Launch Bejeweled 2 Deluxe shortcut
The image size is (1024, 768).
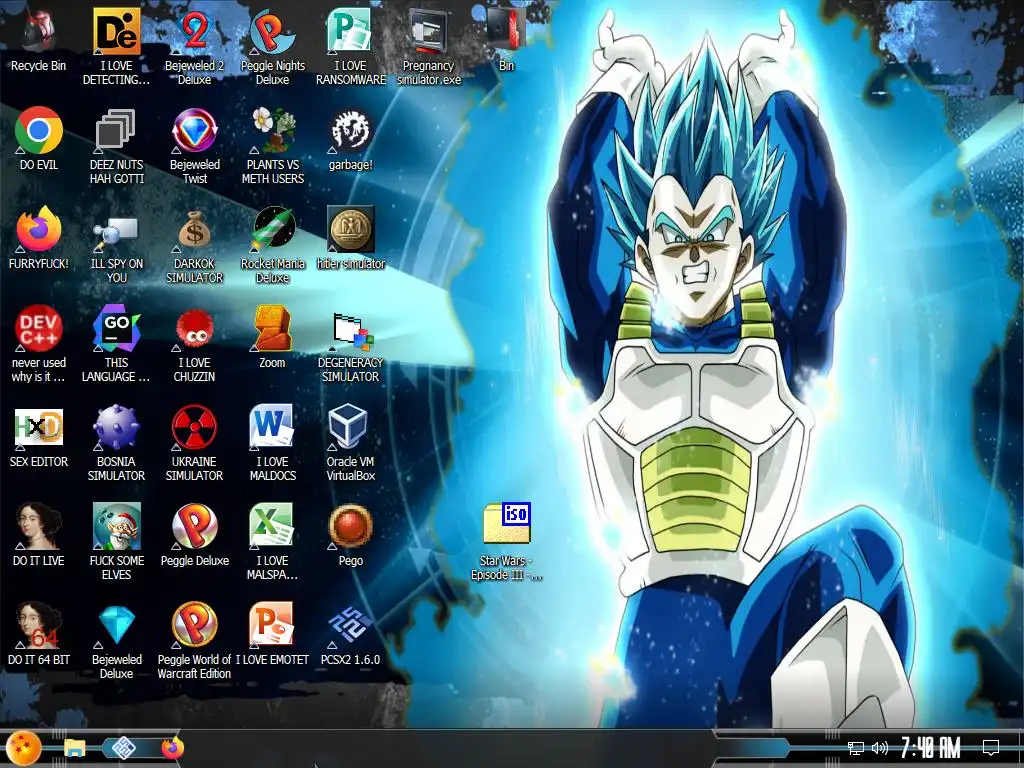click(x=194, y=31)
